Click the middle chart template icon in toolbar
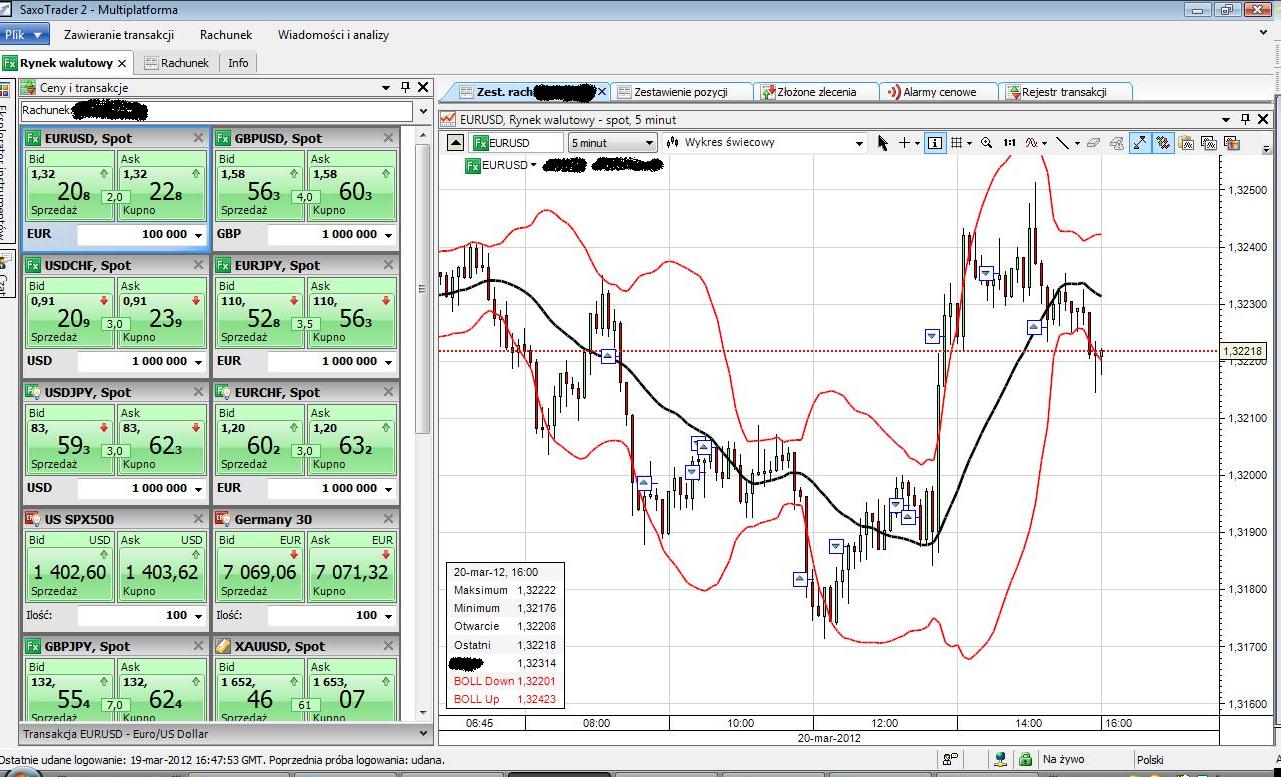Viewport: 1281px width, 777px height. tap(1209, 143)
